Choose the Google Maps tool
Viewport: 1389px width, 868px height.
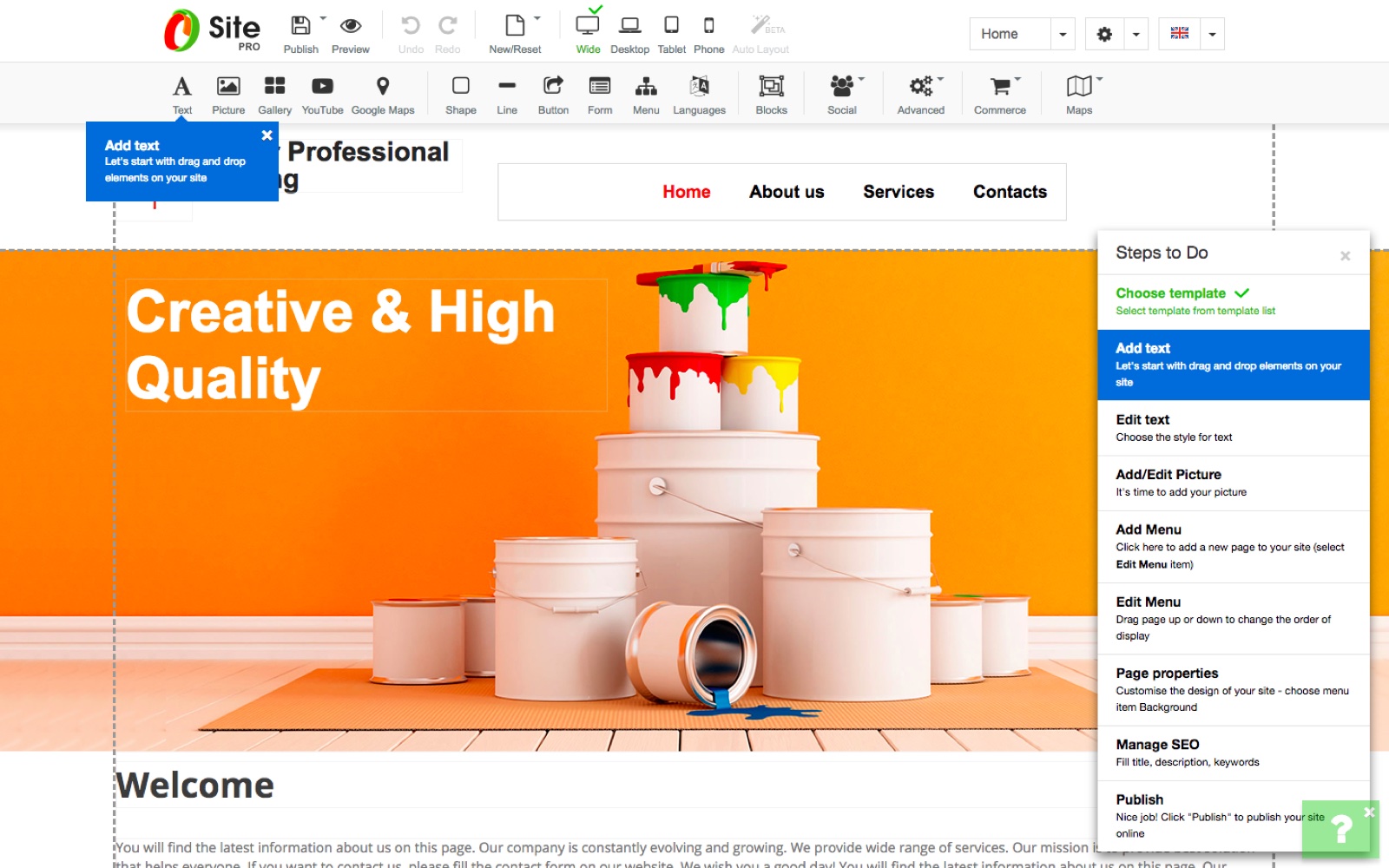[382, 87]
